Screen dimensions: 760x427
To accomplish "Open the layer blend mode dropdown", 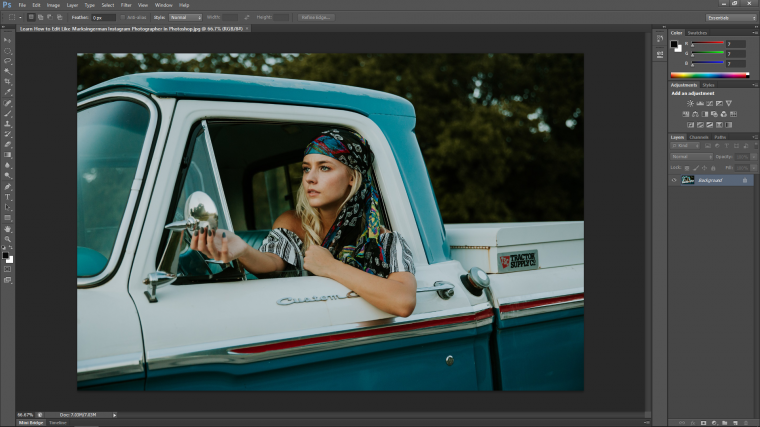I will [x=692, y=157].
